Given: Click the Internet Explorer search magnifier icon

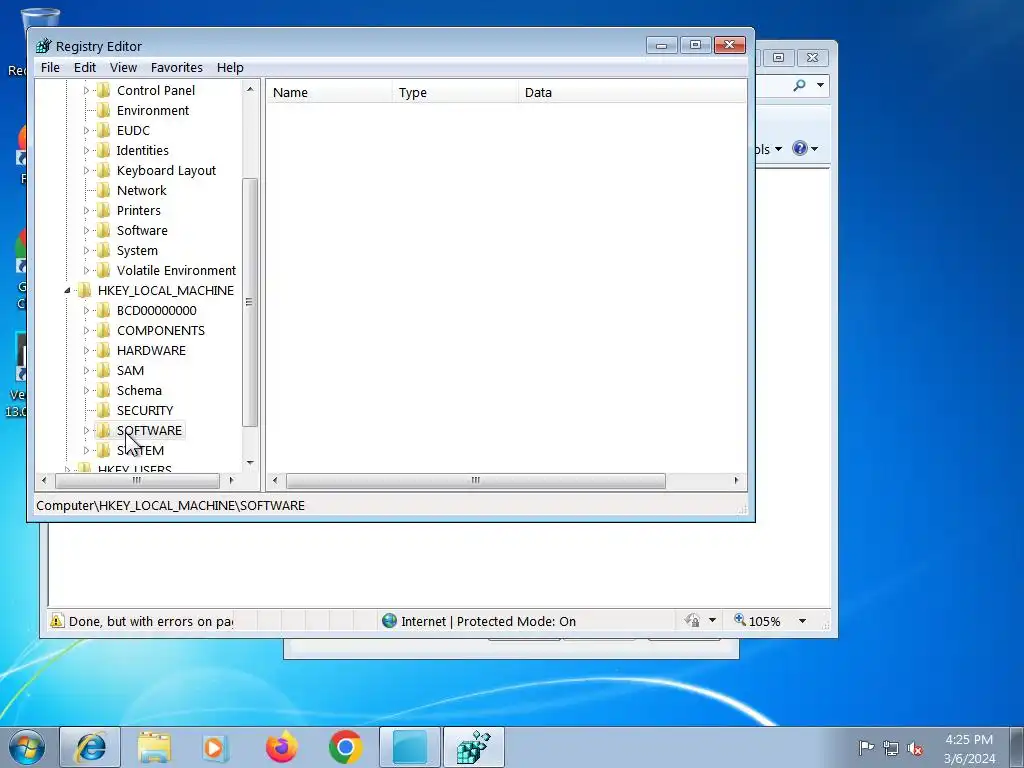Looking at the screenshot, I should 799,85.
